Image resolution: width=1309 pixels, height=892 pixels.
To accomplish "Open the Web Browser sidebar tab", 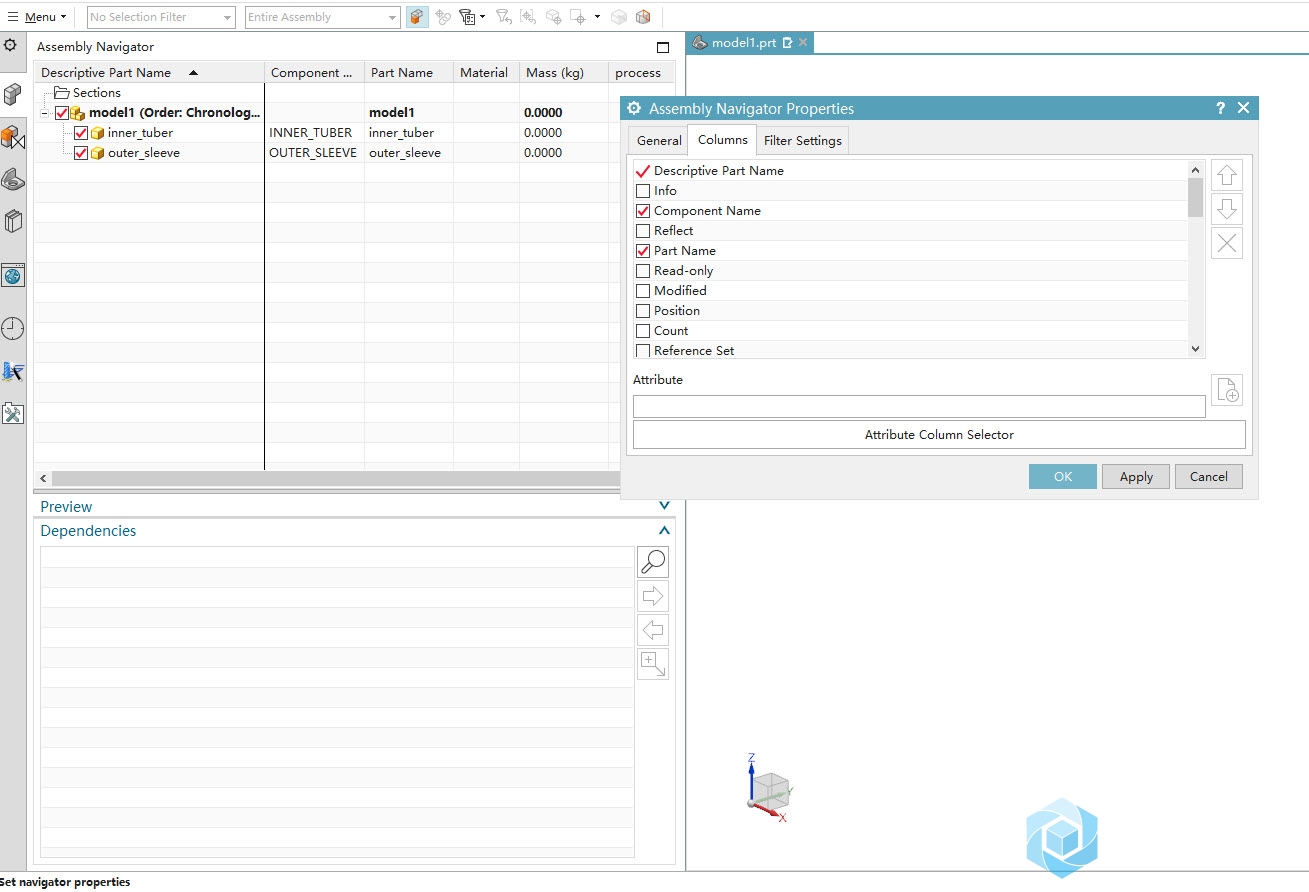I will (12, 276).
